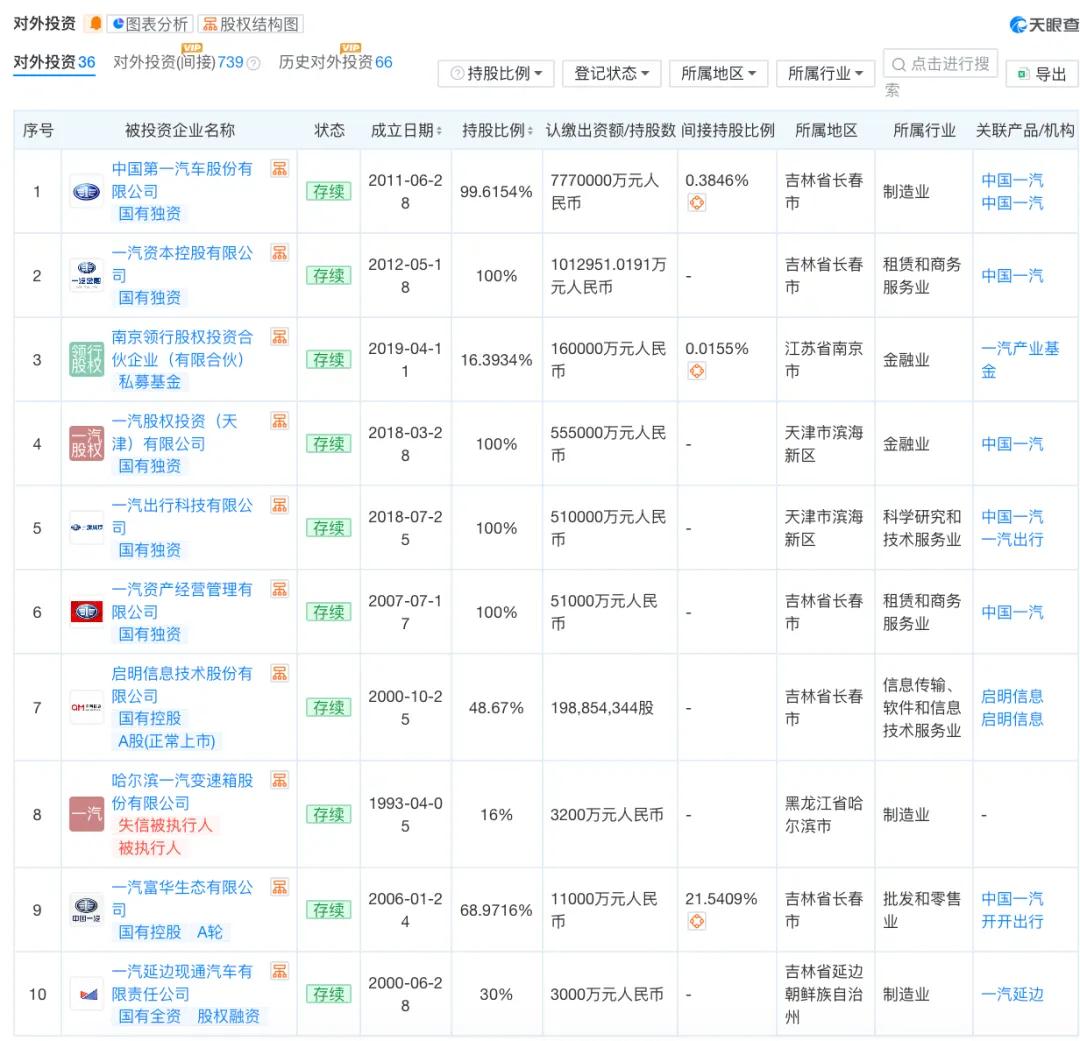The width and height of the screenshot is (1080, 1041).
Task: Open equity structure icon for 启明信息技术股份有限公司
Action: click(280, 673)
